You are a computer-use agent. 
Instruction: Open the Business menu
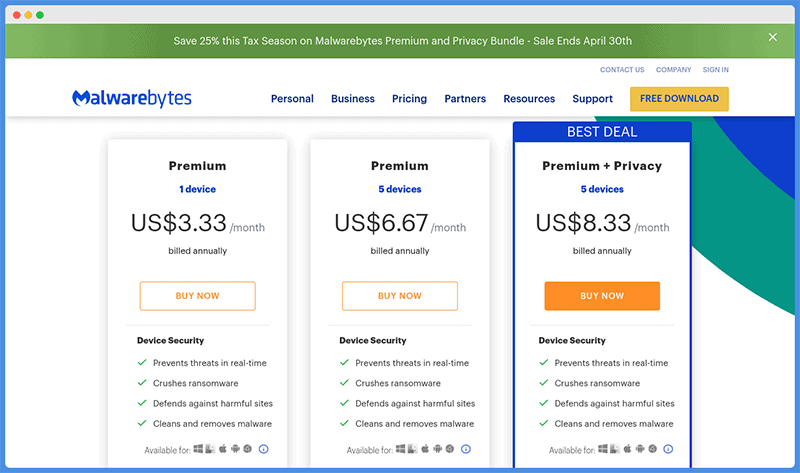tap(353, 98)
